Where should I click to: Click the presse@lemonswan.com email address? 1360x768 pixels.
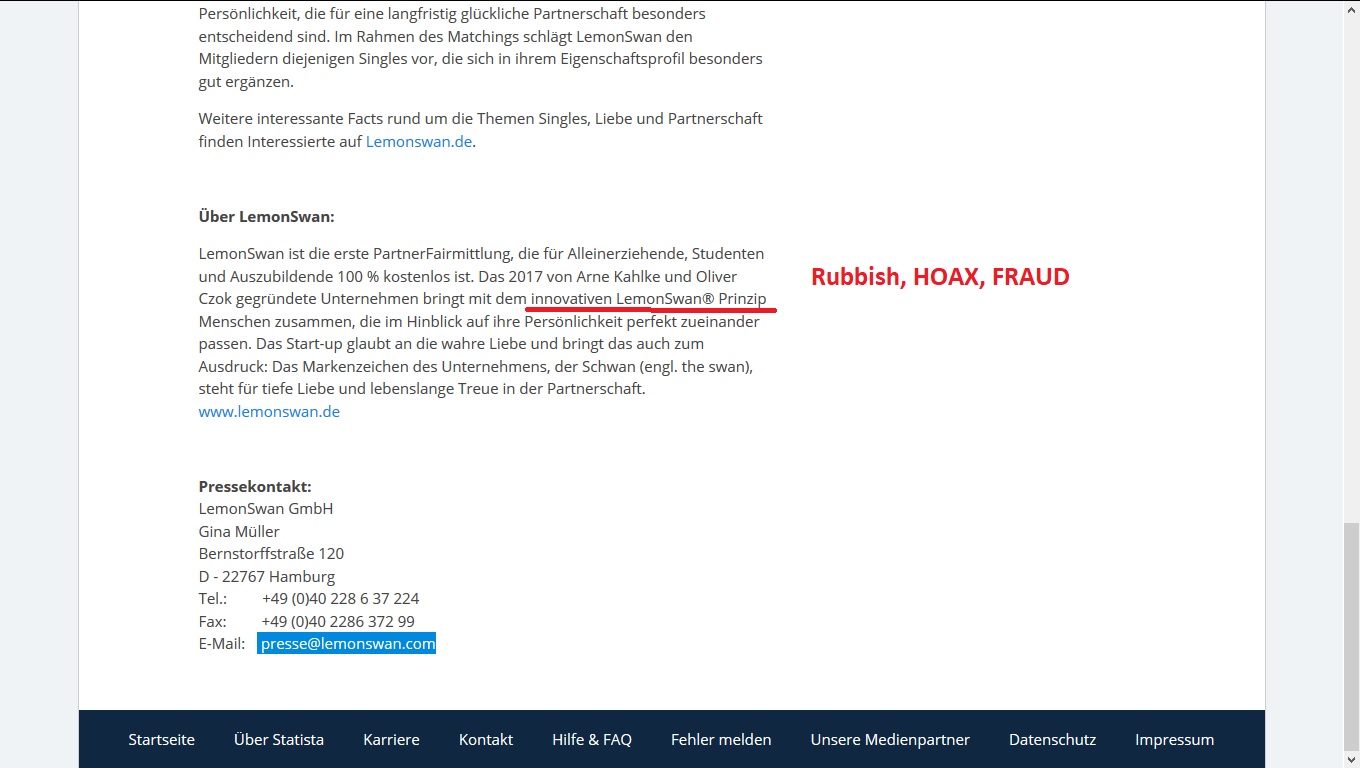pyautogui.click(x=347, y=644)
